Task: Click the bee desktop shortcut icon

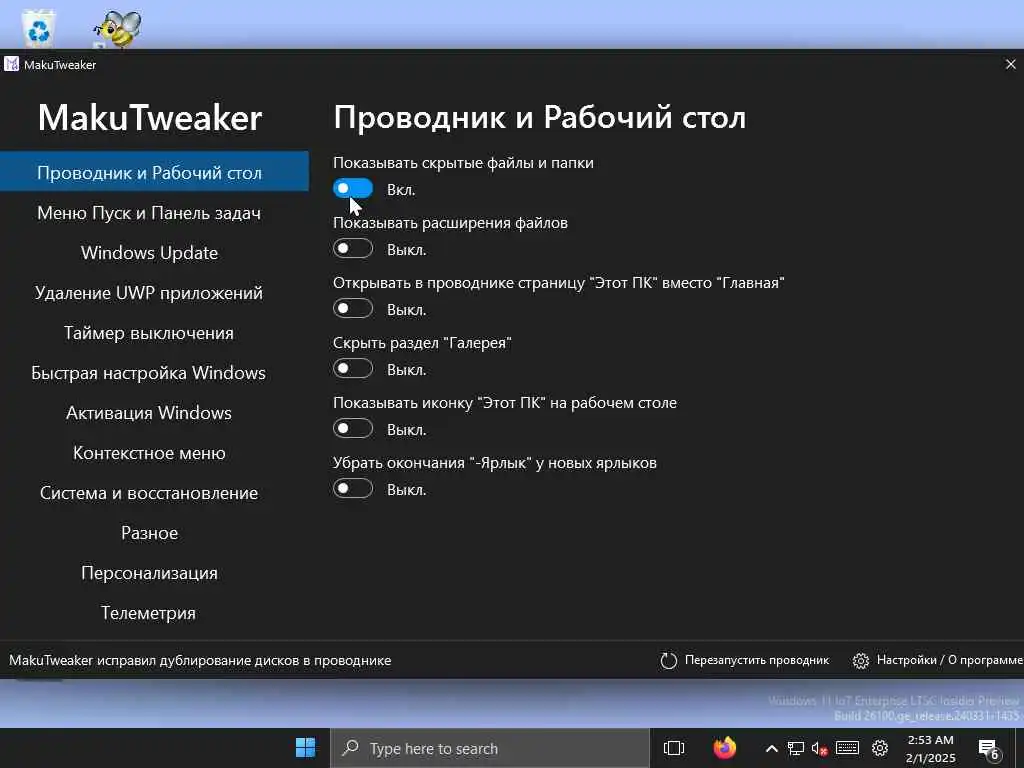Action: coord(118,29)
